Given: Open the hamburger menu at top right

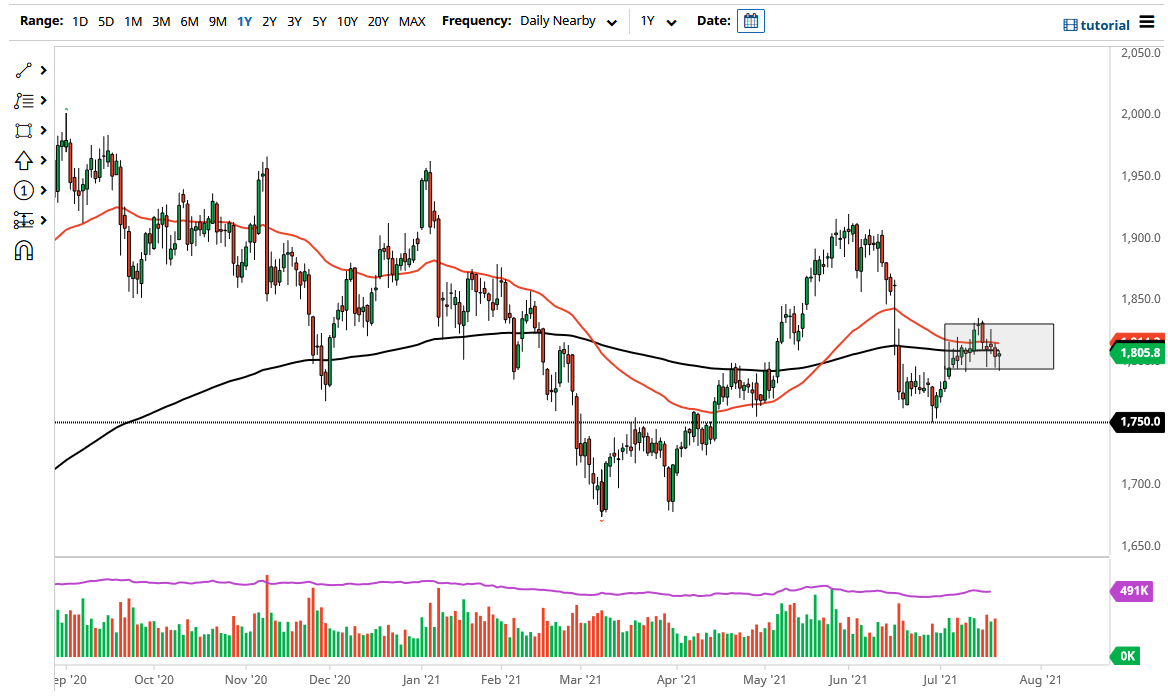Looking at the screenshot, I should (1146, 23).
